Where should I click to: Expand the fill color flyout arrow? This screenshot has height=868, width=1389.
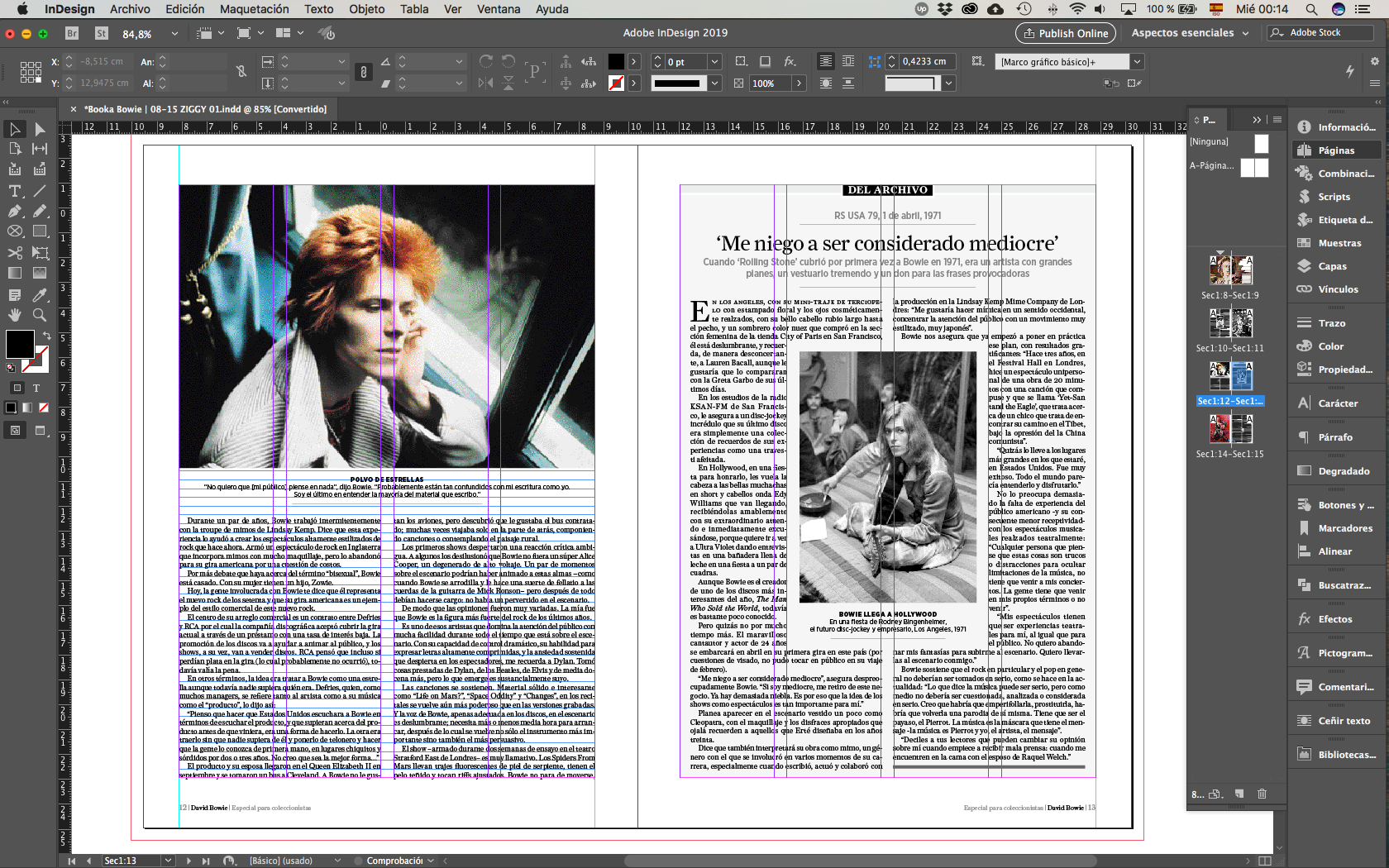633,62
